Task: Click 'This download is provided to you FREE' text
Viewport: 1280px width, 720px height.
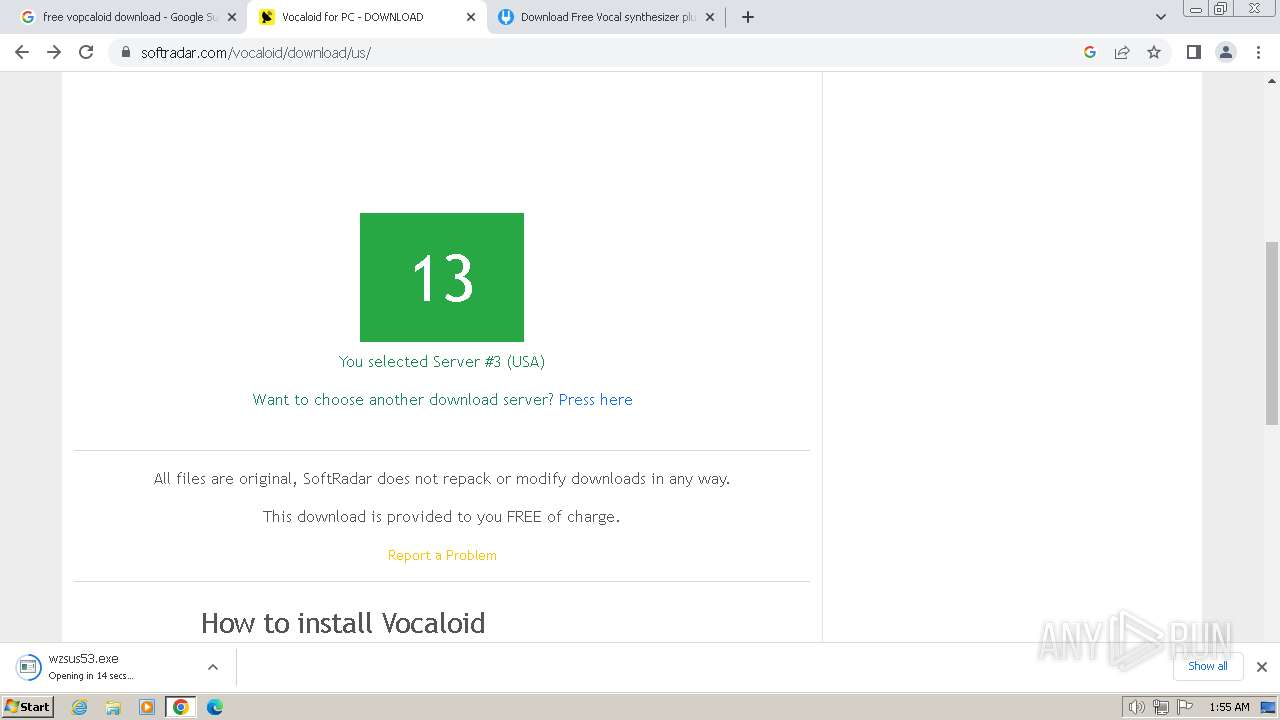Action: pyautogui.click(x=442, y=517)
